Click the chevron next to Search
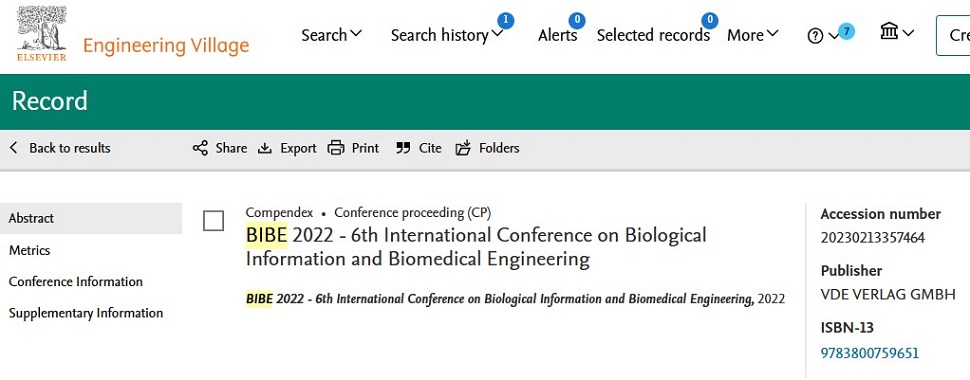Image resolution: width=970 pixels, height=380 pixels. tap(356, 33)
